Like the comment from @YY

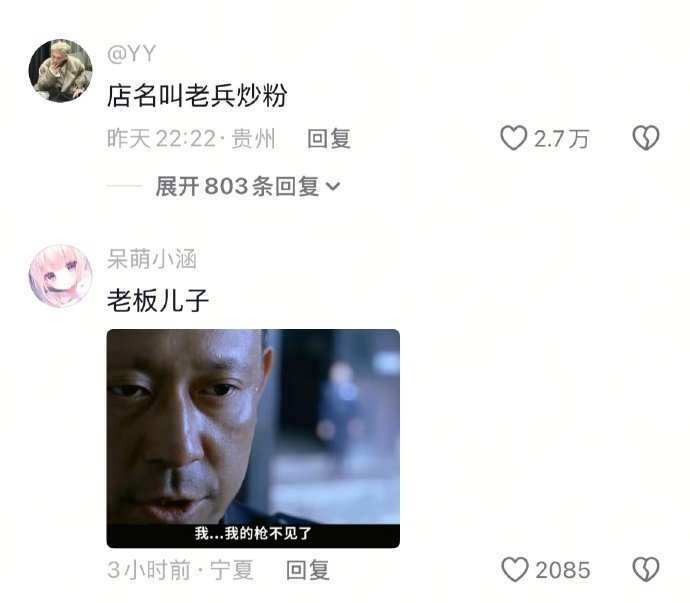pos(514,138)
